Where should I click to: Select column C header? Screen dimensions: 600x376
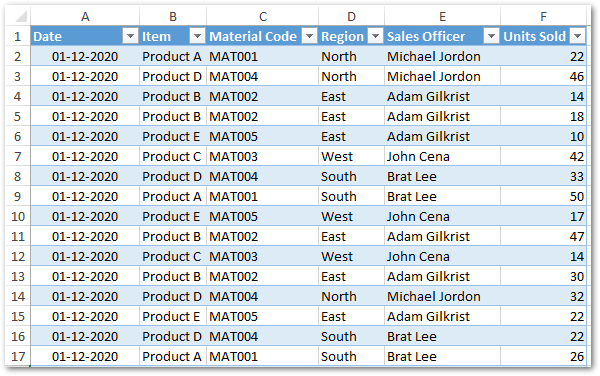pyautogui.click(x=262, y=16)
